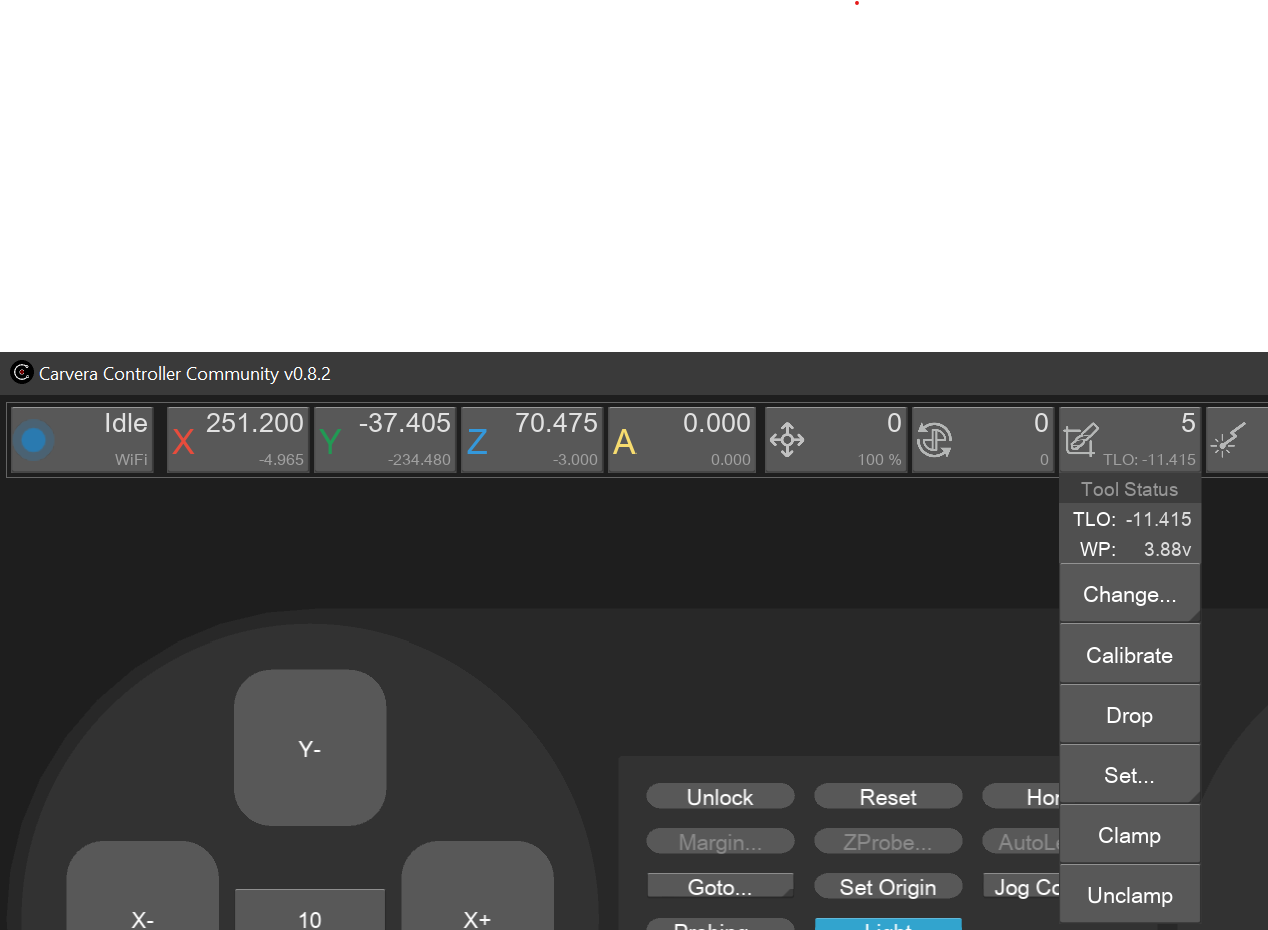This screenshot has width=1268, height=930.
Task: Toggle the blue Light button
Action: [888, 925]
